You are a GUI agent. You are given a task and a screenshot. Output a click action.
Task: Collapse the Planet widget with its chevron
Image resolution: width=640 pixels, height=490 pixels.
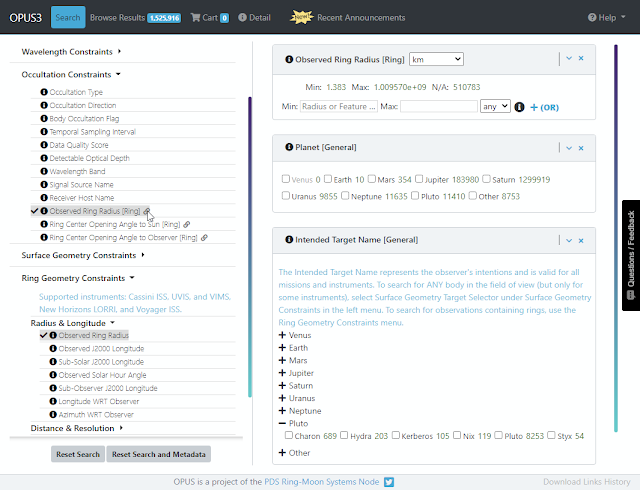point(569,148)
